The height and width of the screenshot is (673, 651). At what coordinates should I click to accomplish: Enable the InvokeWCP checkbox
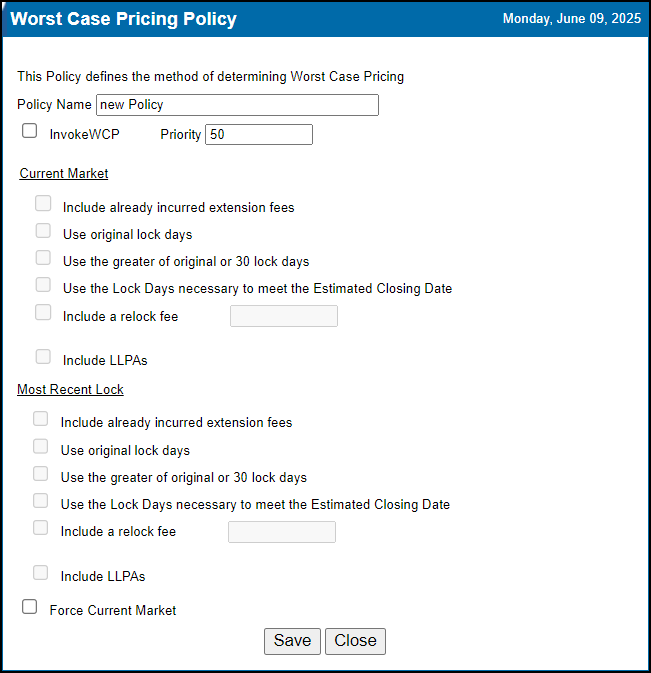click(29, 131)
